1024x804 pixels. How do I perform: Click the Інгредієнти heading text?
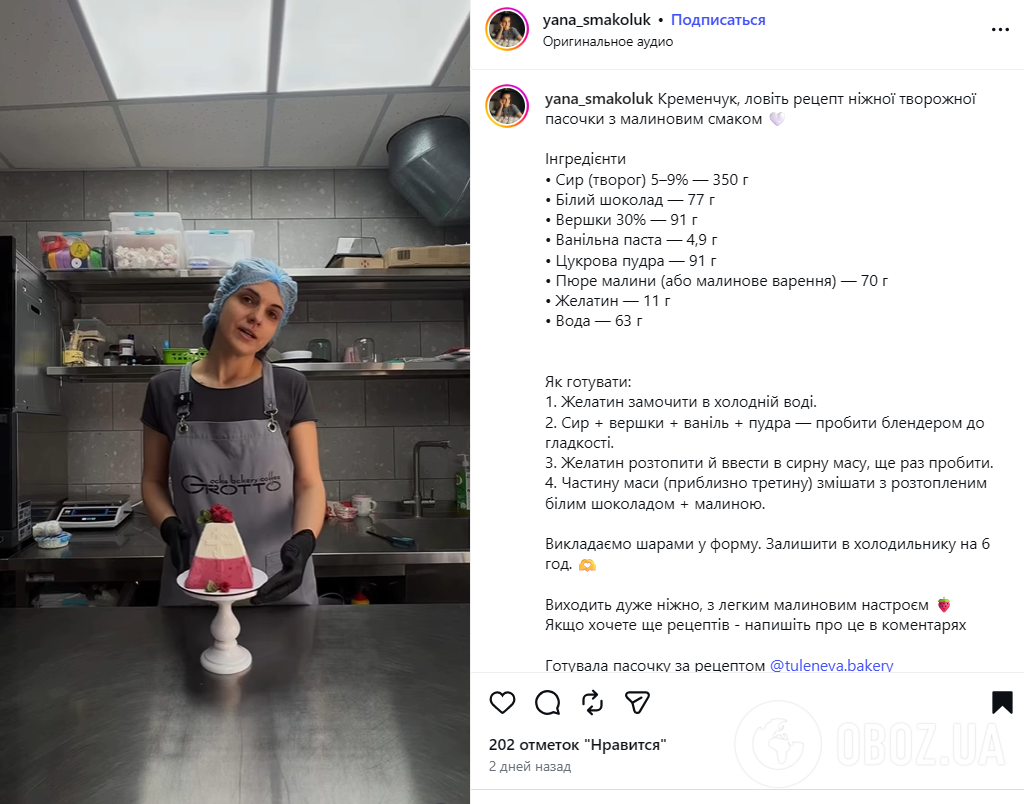click(x=585, y=159)
